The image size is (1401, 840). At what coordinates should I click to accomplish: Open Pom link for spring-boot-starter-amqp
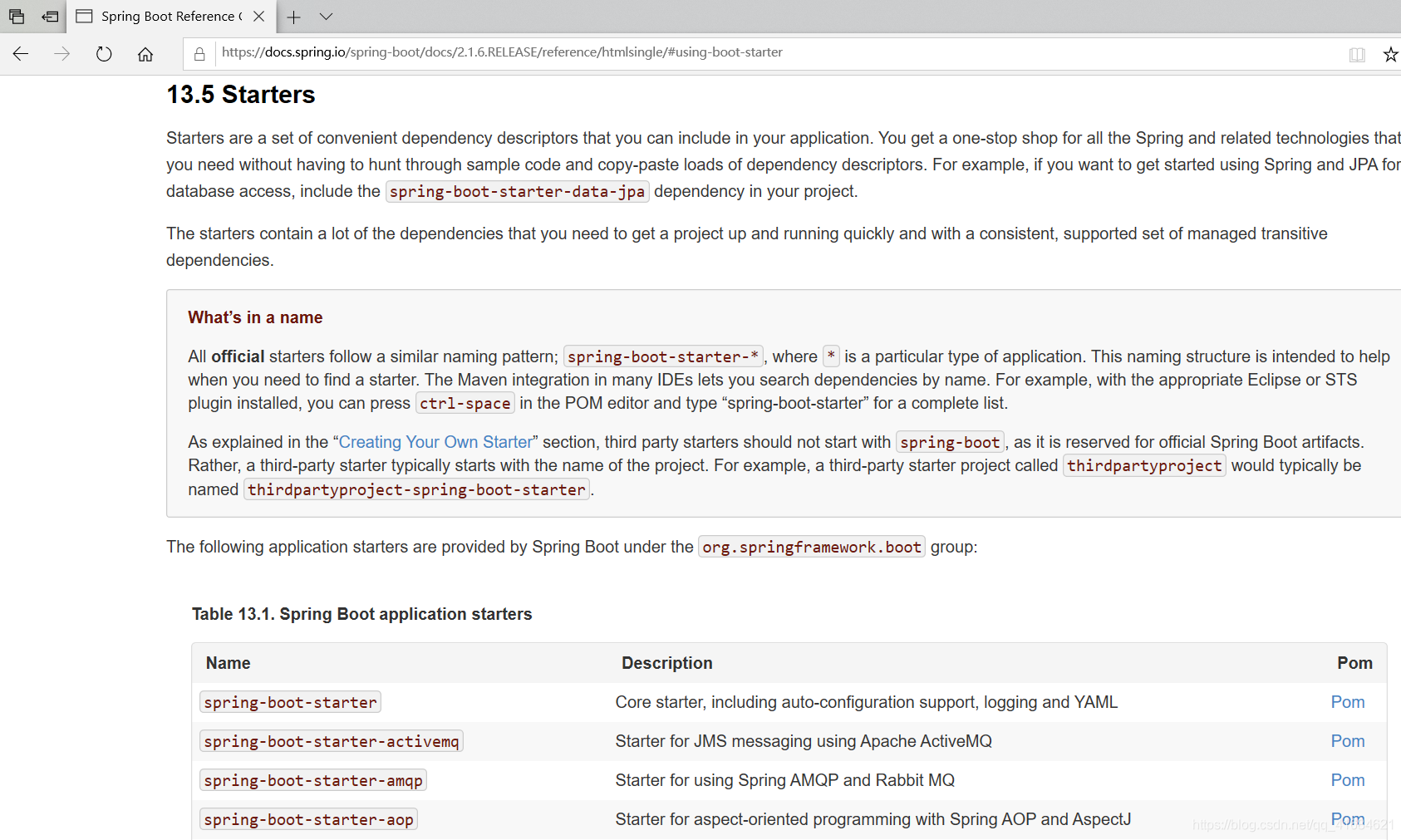point(1348,780)
